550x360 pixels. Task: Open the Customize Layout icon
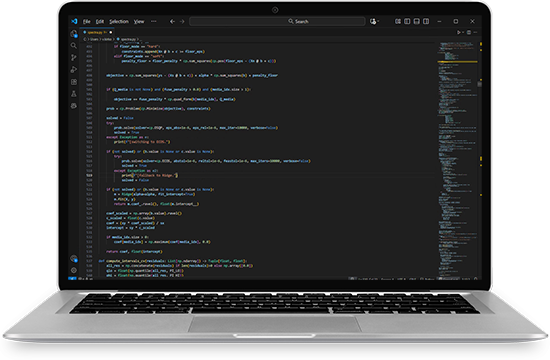coord(398,21)
